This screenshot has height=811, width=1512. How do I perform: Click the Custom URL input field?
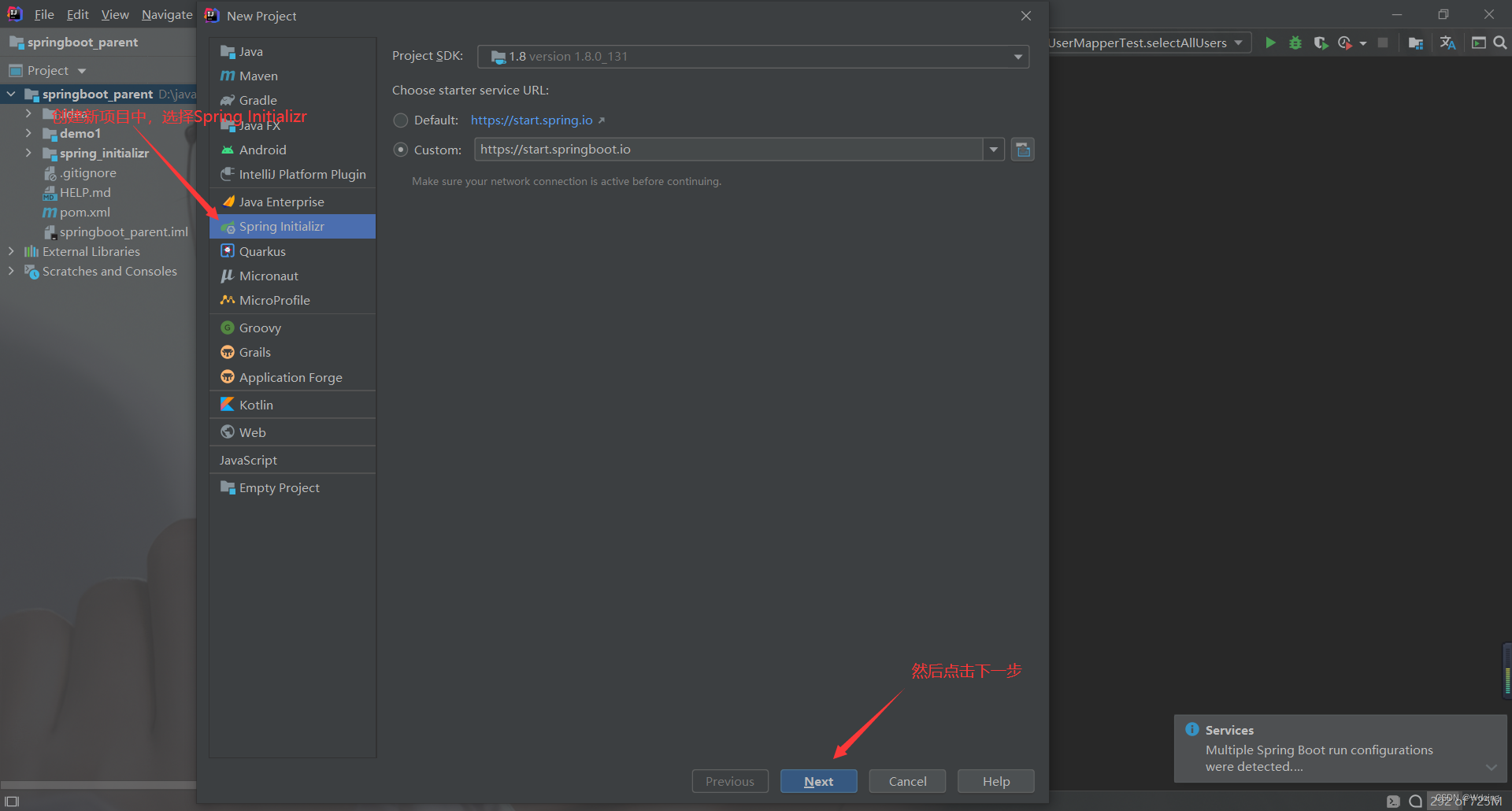(x=728, y=150)
